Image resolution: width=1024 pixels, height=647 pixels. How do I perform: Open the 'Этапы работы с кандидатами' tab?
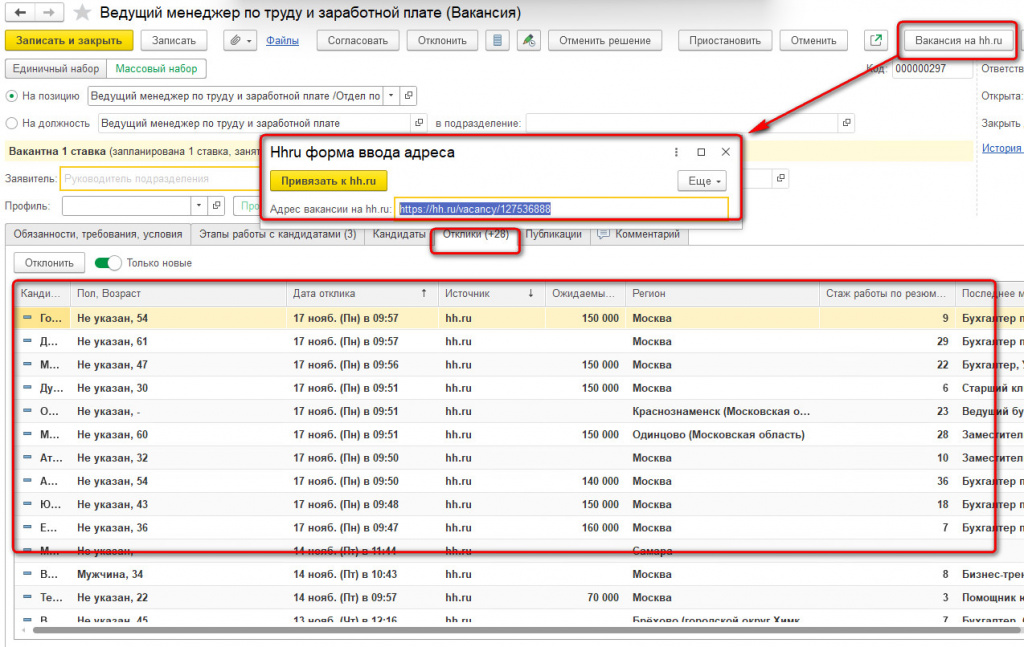[277, 234]
